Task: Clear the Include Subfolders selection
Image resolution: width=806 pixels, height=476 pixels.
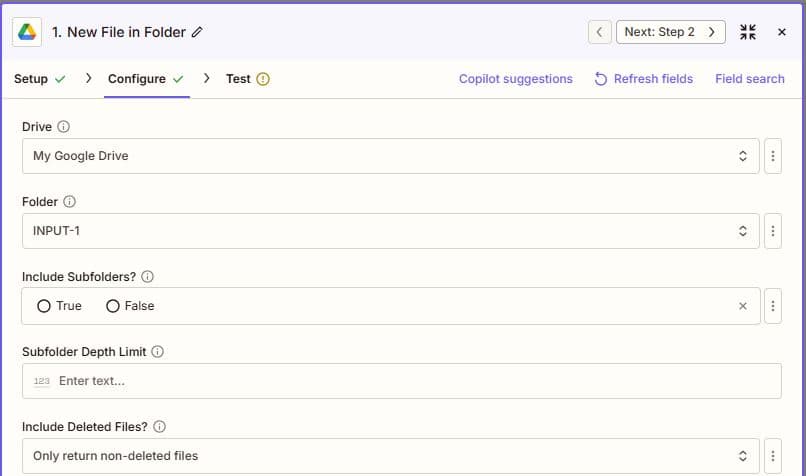Action: click(742, 306)
